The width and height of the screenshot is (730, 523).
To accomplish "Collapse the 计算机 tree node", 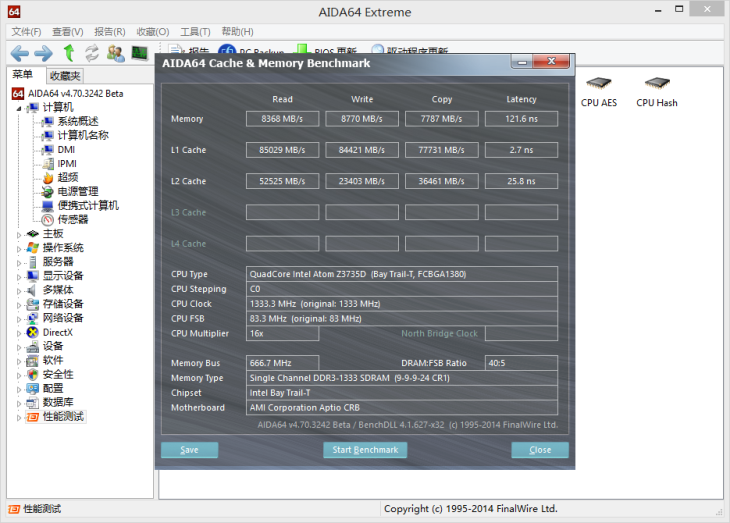I will coord(19,108).
